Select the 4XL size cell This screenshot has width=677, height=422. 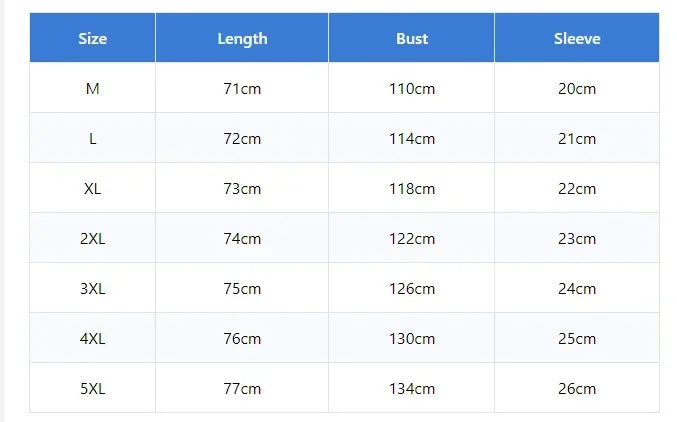click(x=92, y=338)
